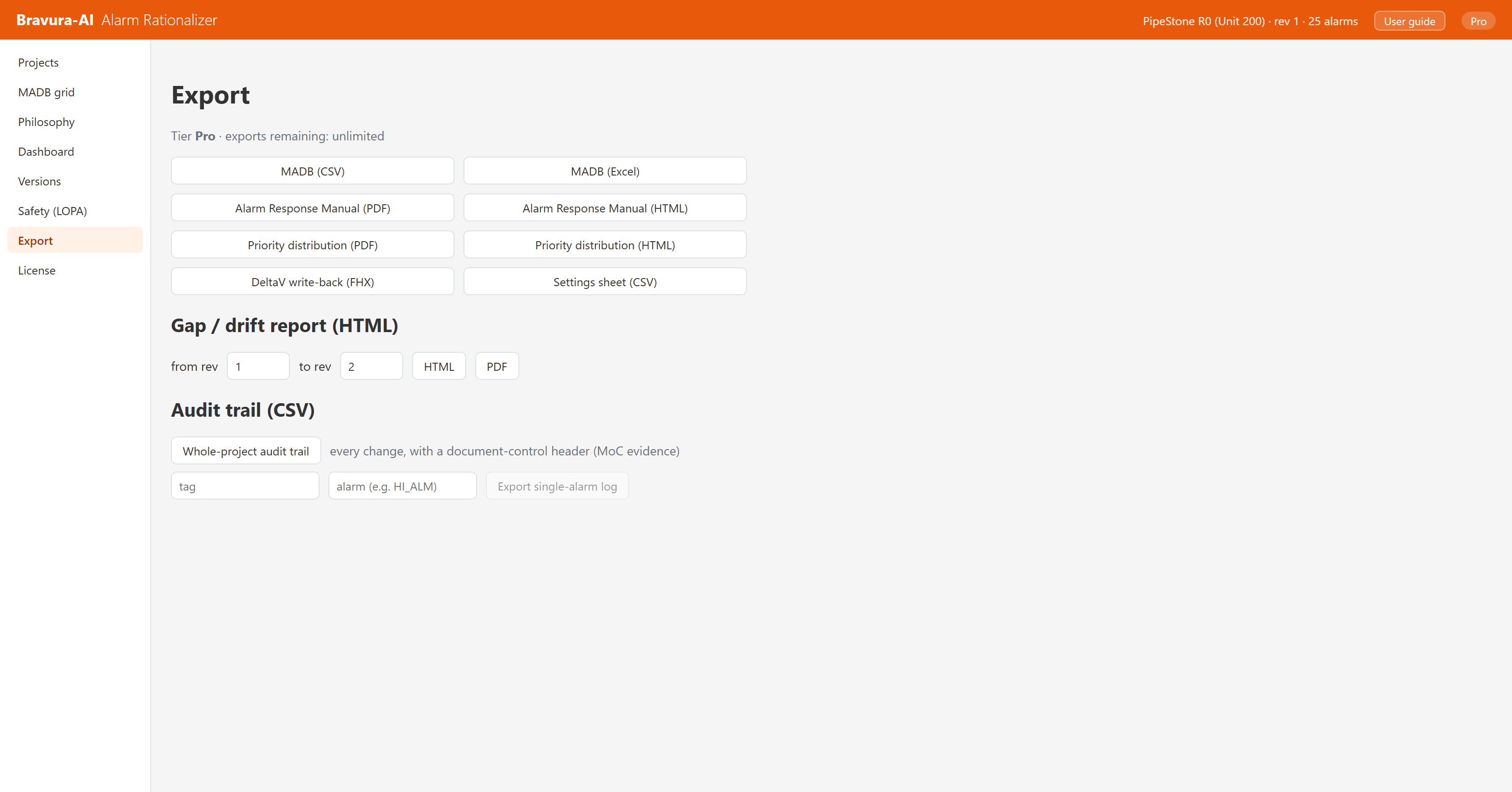The width and height of the screenshot is (1512, 792).
Task: Open the Philosophy section
Action: [x=75, y=121]
